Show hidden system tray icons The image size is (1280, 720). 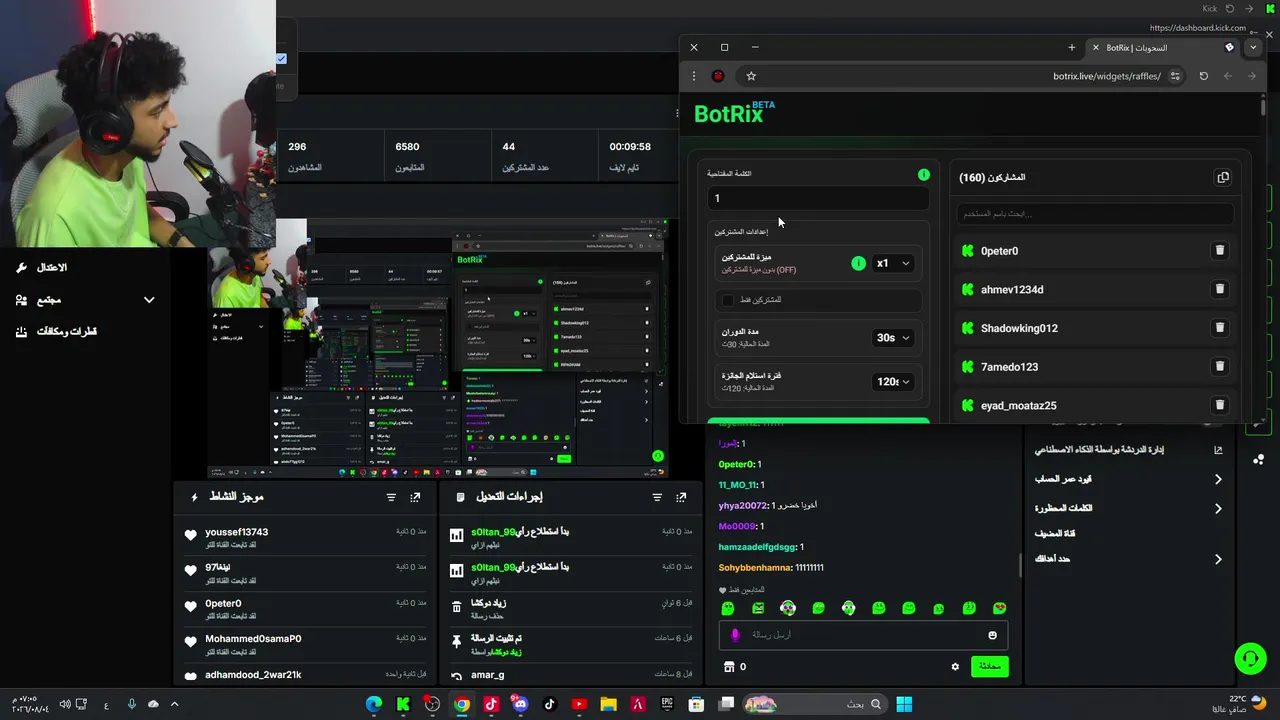174,704
